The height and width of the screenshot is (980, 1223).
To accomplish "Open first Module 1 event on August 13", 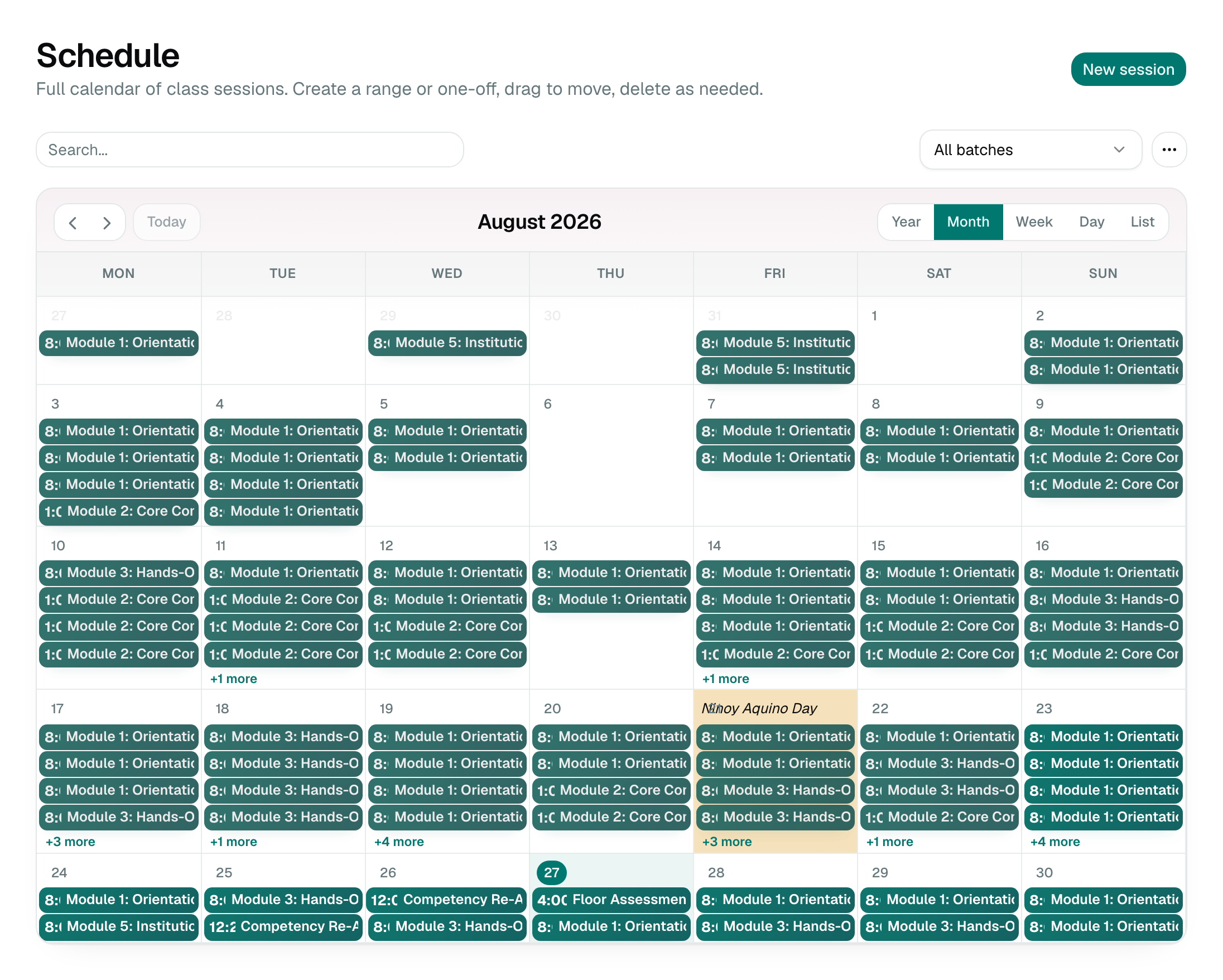I will [611, 573].
